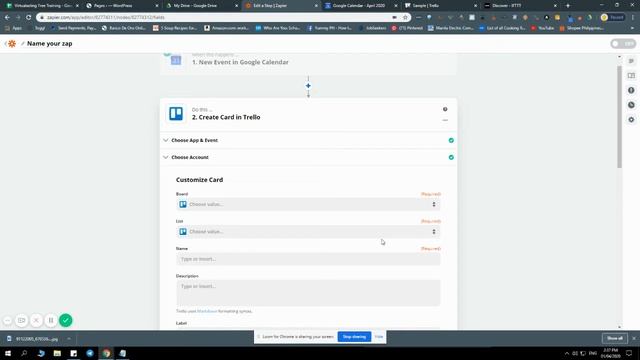Open the List dropdown
The image size is (640, 360).
(x=308, y=232)
